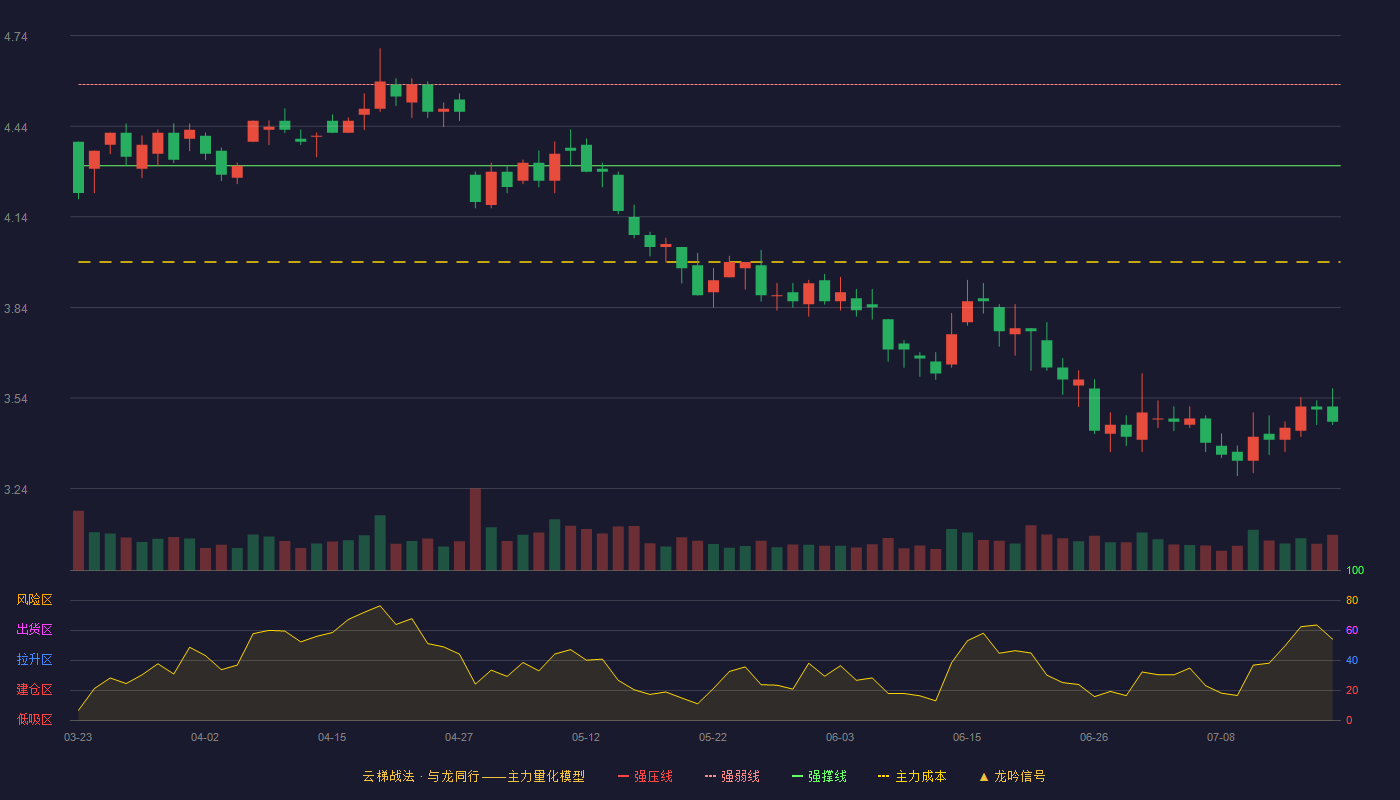Click the red dotted horizontal line near 4.58
Screen dimensions: 1400x800
click(709, 85)
